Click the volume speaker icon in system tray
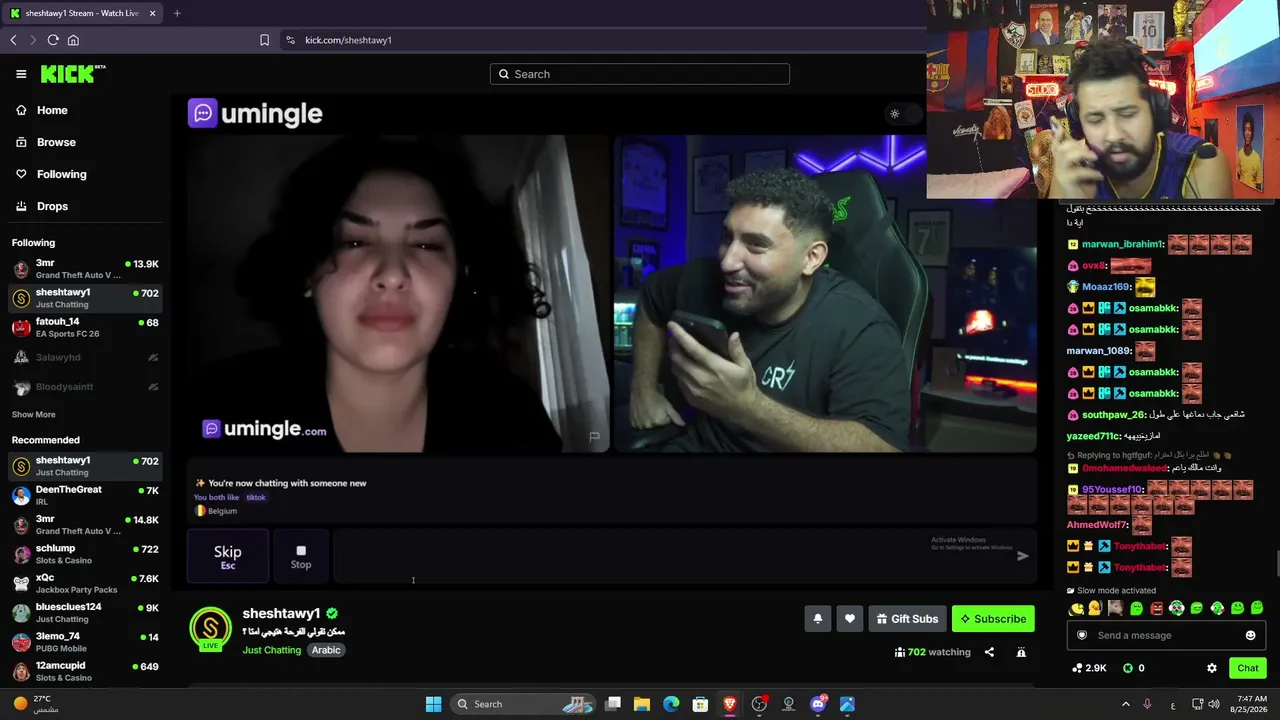The height and width of the screenshot is (720, 1280). 1214,704
